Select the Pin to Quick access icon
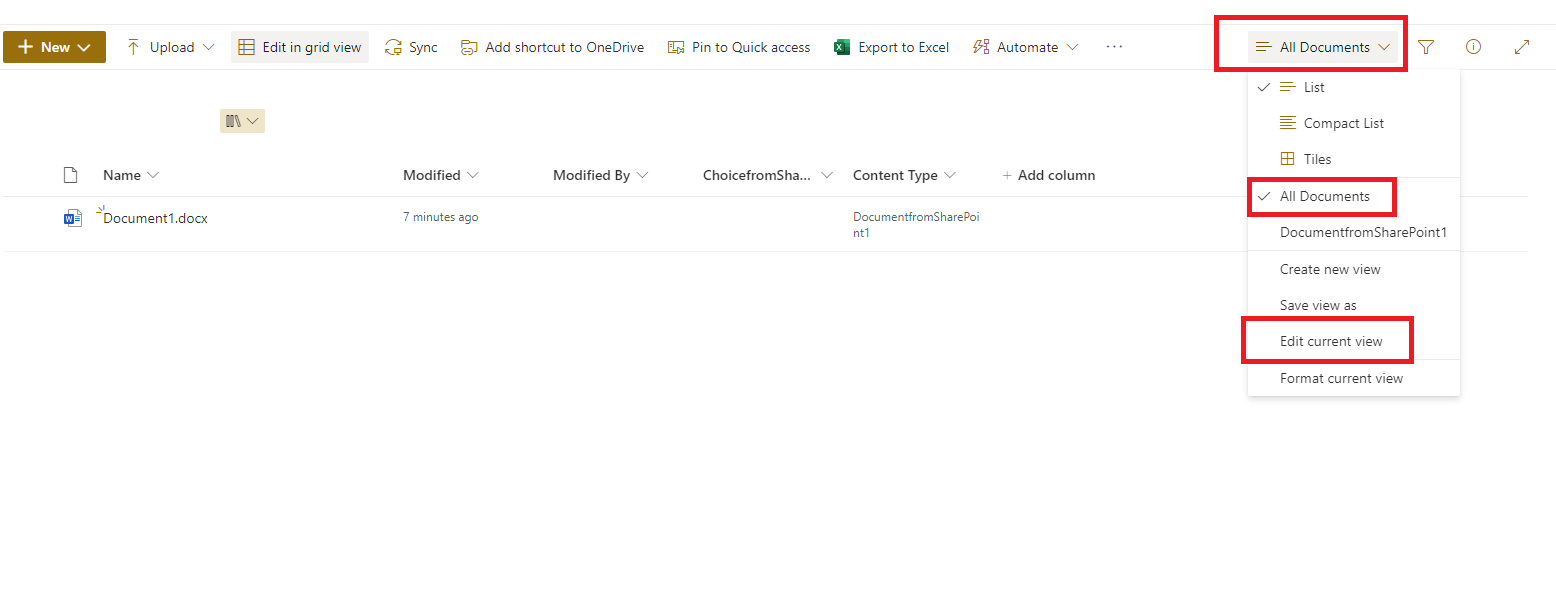1556x615 pixels. click(x=676, y=46)
